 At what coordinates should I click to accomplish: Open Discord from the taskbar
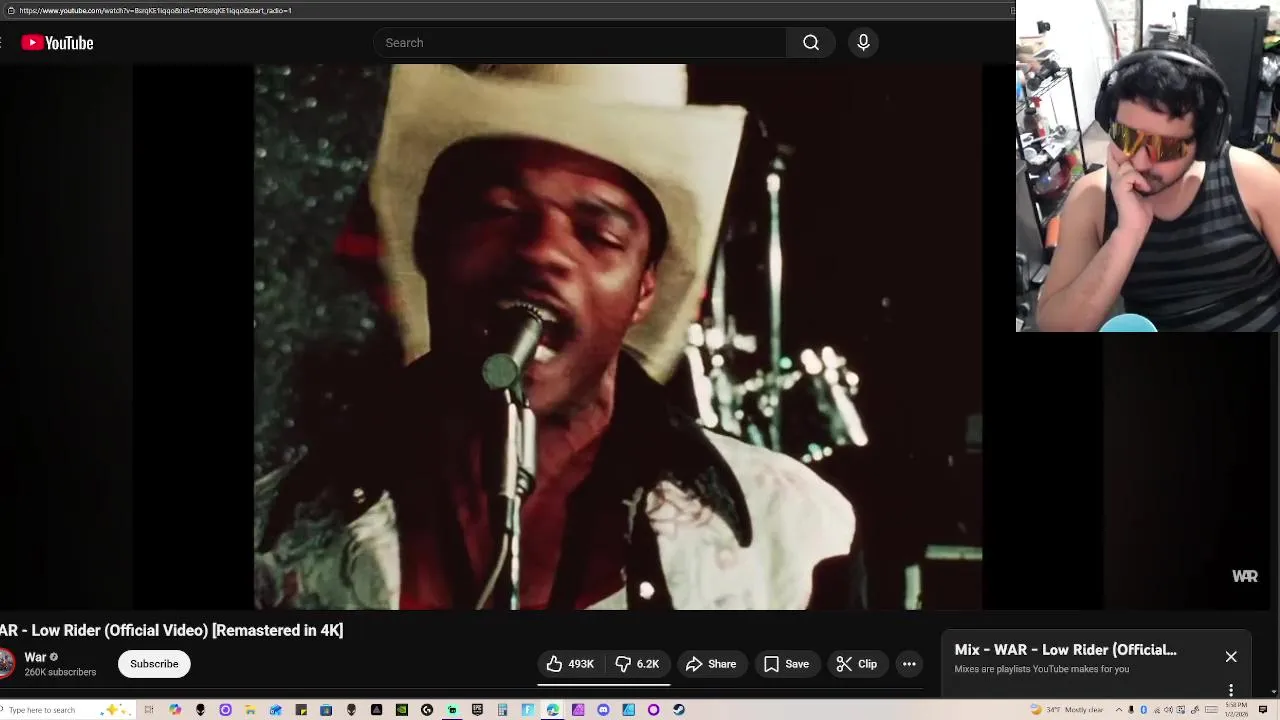coord(603,710)
